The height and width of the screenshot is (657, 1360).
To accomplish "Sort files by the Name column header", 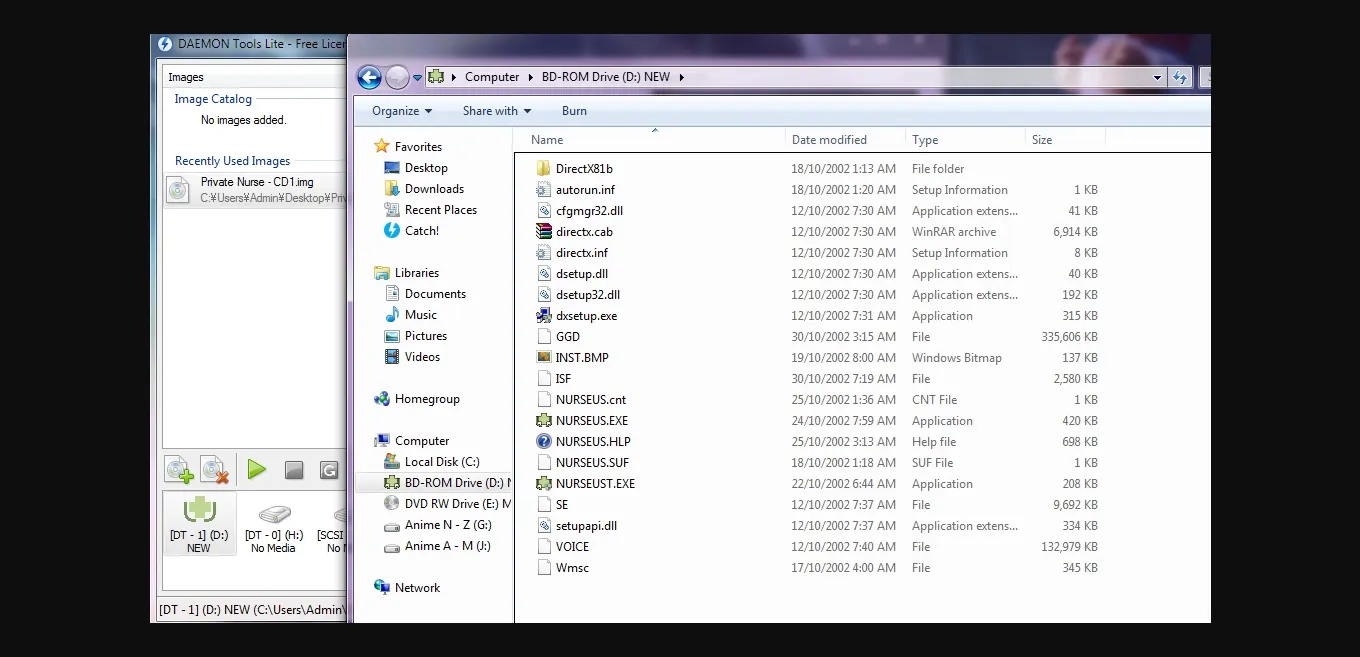I will click(x=547, y=140).
